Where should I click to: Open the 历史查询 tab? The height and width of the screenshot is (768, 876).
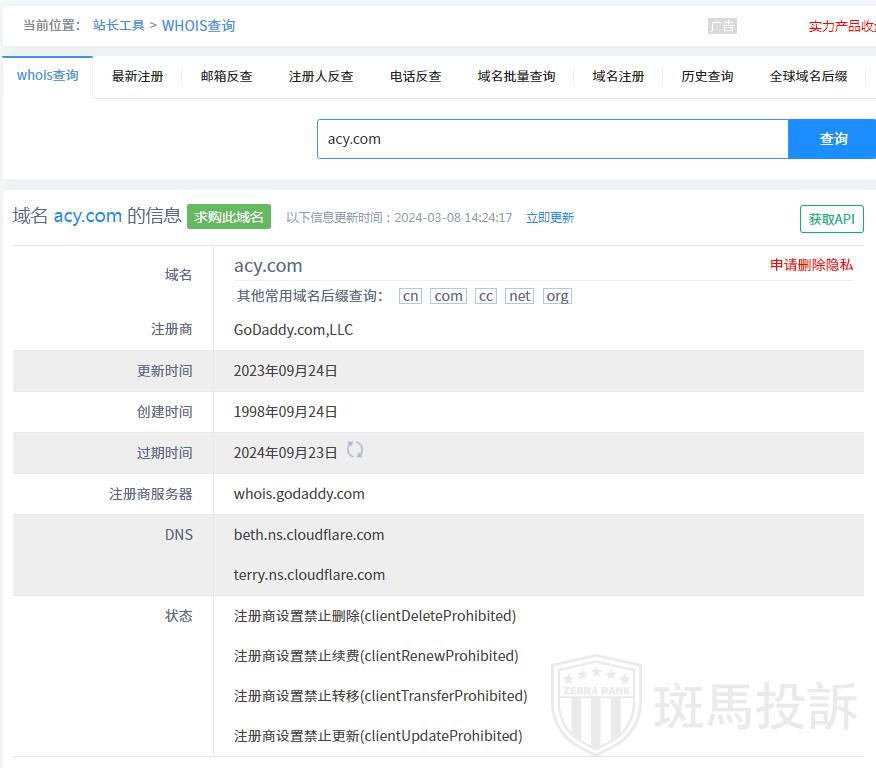click(x=707, y=77)
